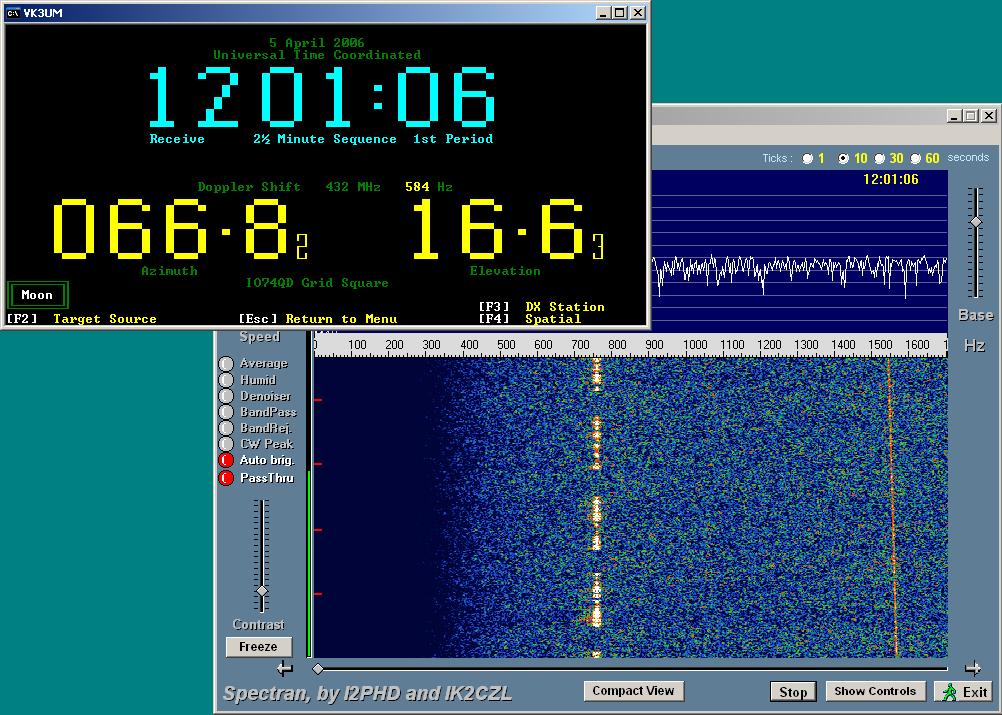The height and width of the screenshot is (715, 1002).
Task: Activate the BandPass filter button
Action: (x=226, y=412)
